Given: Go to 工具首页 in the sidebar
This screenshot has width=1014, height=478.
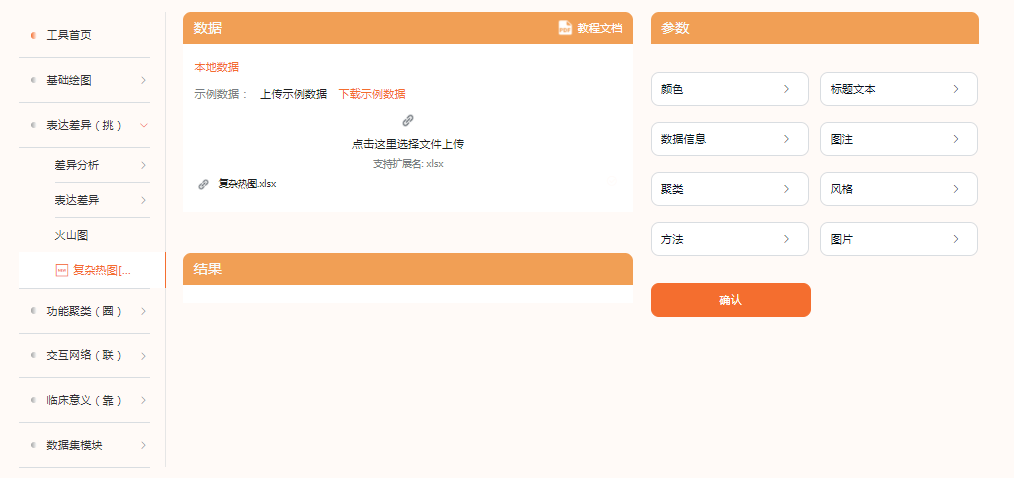Looking at the screenshot, I should 69,35.
